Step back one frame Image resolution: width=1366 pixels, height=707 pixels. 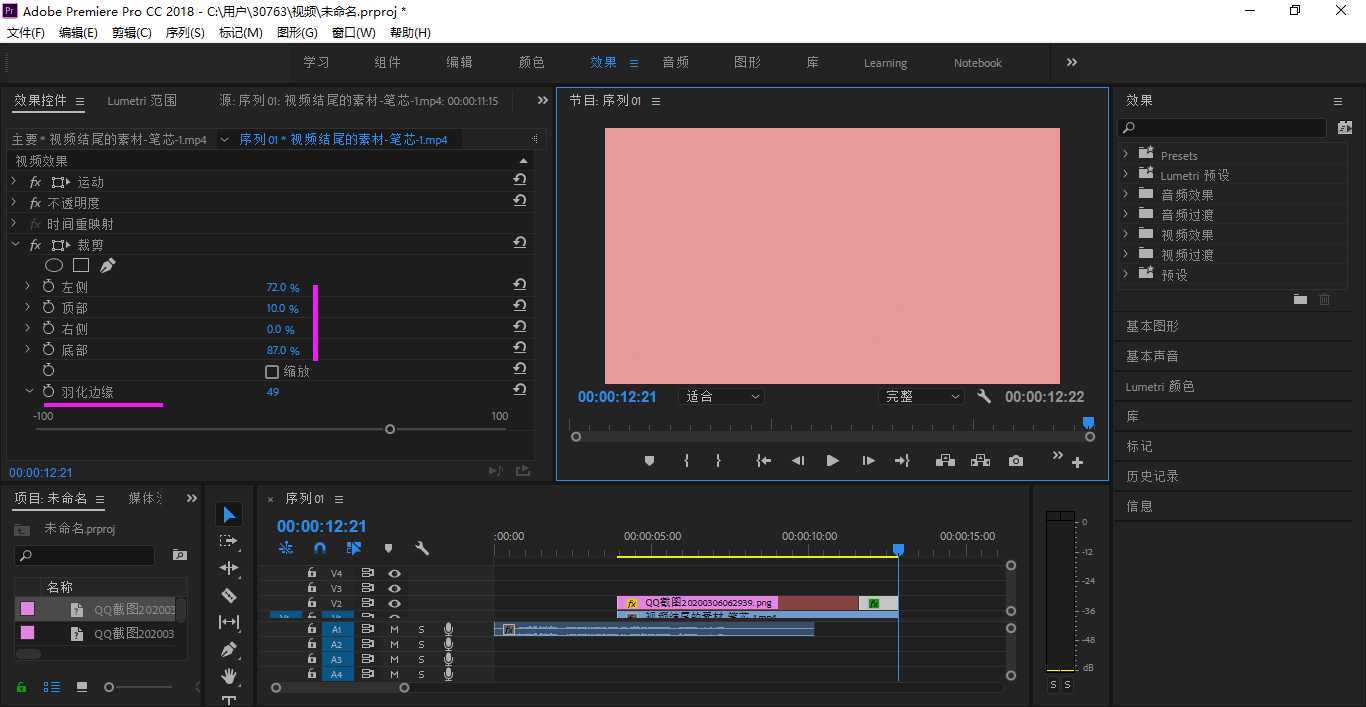[x=798, y=461]
